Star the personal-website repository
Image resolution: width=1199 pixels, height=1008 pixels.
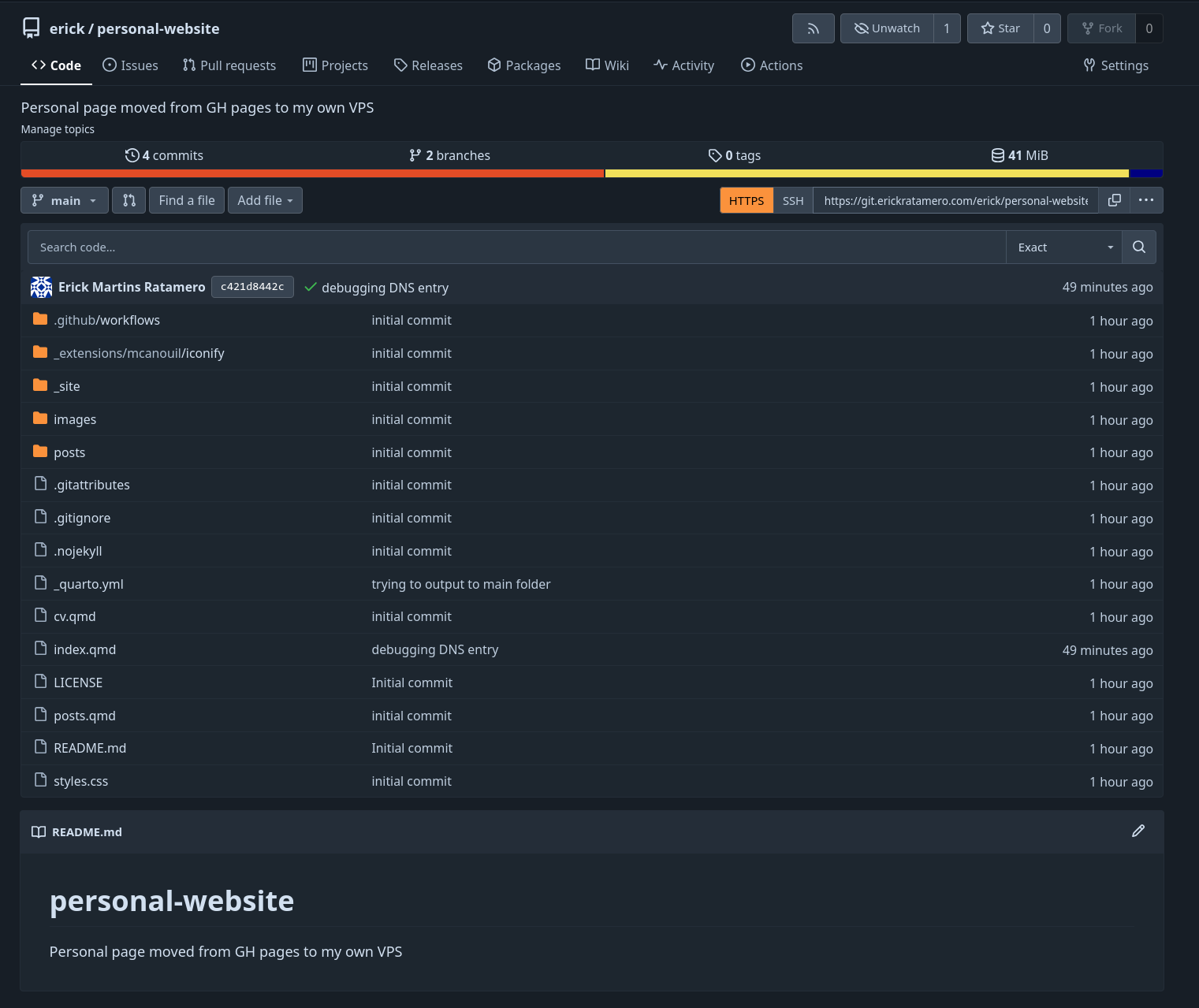1000,28
